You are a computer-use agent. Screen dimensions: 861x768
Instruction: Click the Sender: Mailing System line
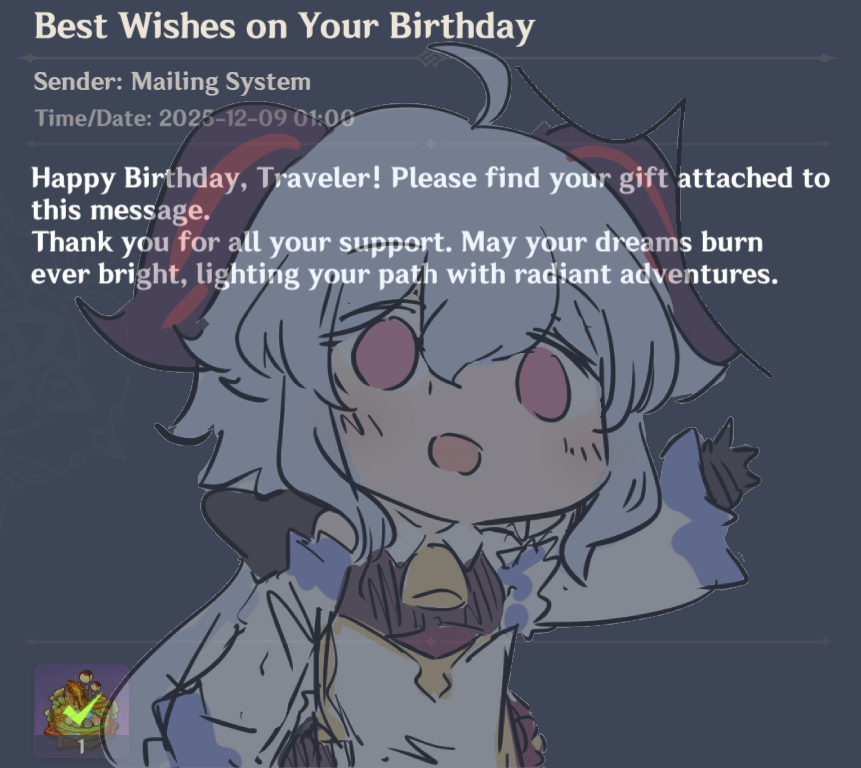(x=172, y=82)
